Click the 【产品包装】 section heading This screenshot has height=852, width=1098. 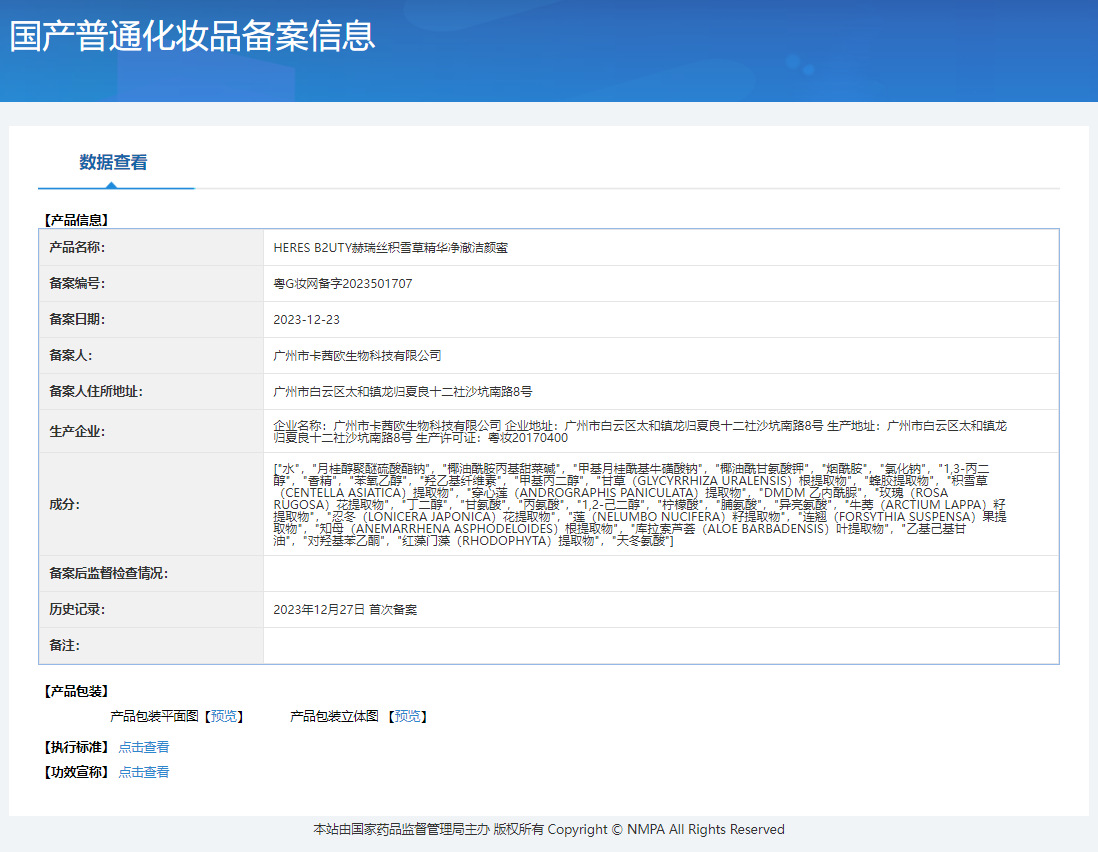76,691
